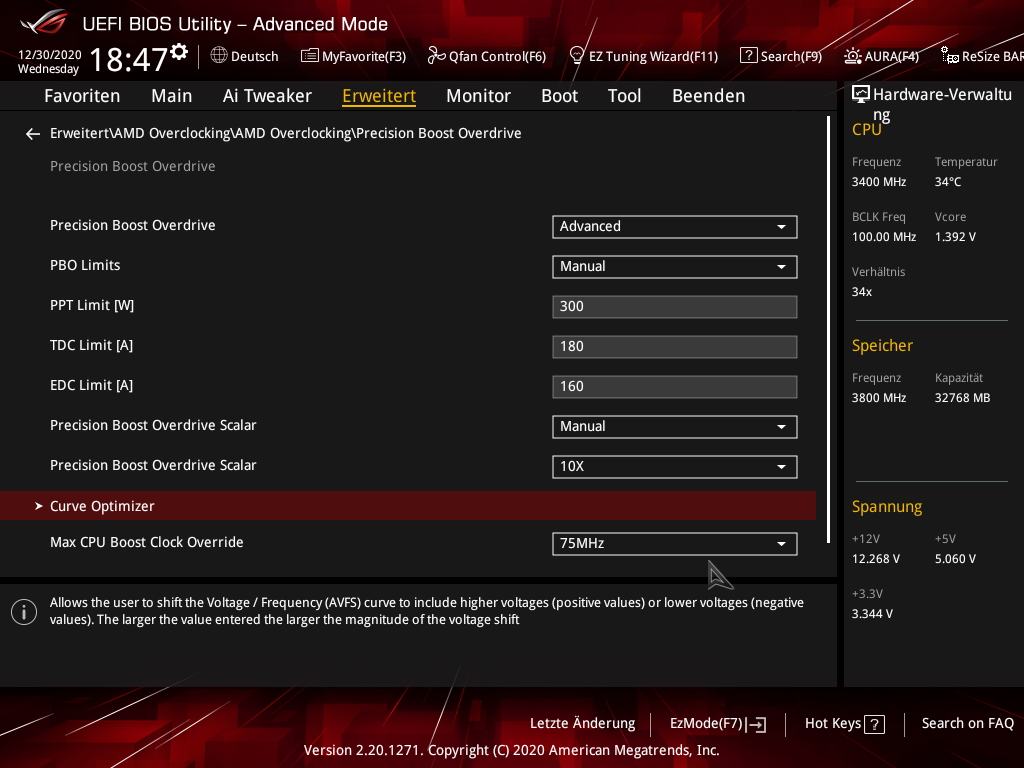
Task: Click the PBO Limits label
Action: [x=85, y=265]
